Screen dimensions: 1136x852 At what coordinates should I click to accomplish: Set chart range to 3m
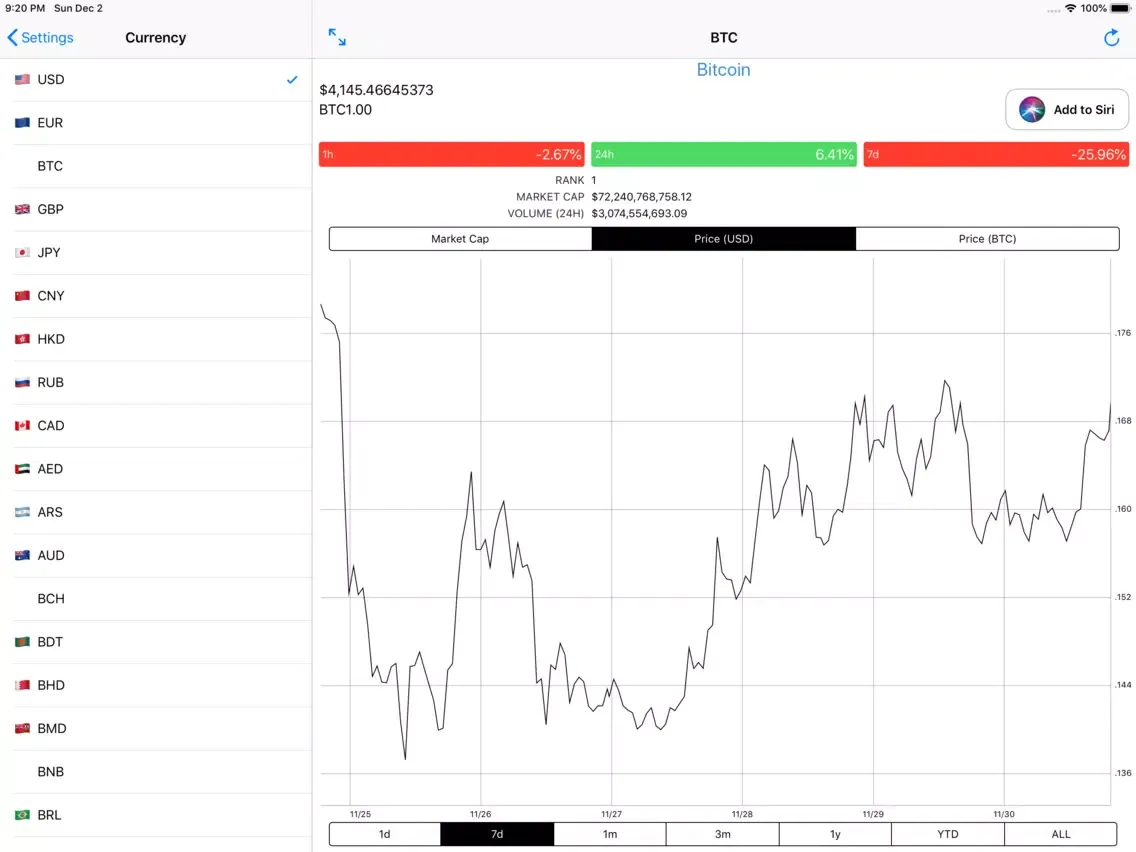722,834
